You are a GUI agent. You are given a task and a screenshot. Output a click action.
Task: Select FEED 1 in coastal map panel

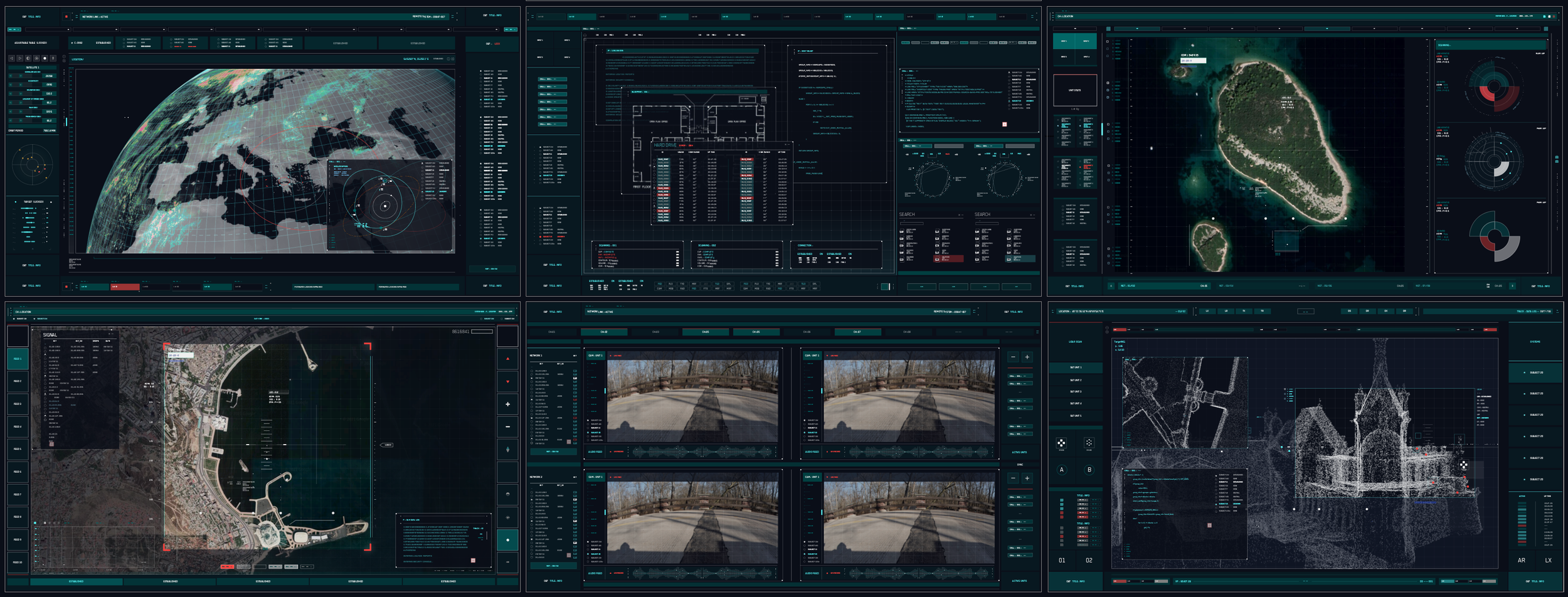(18, 359)
